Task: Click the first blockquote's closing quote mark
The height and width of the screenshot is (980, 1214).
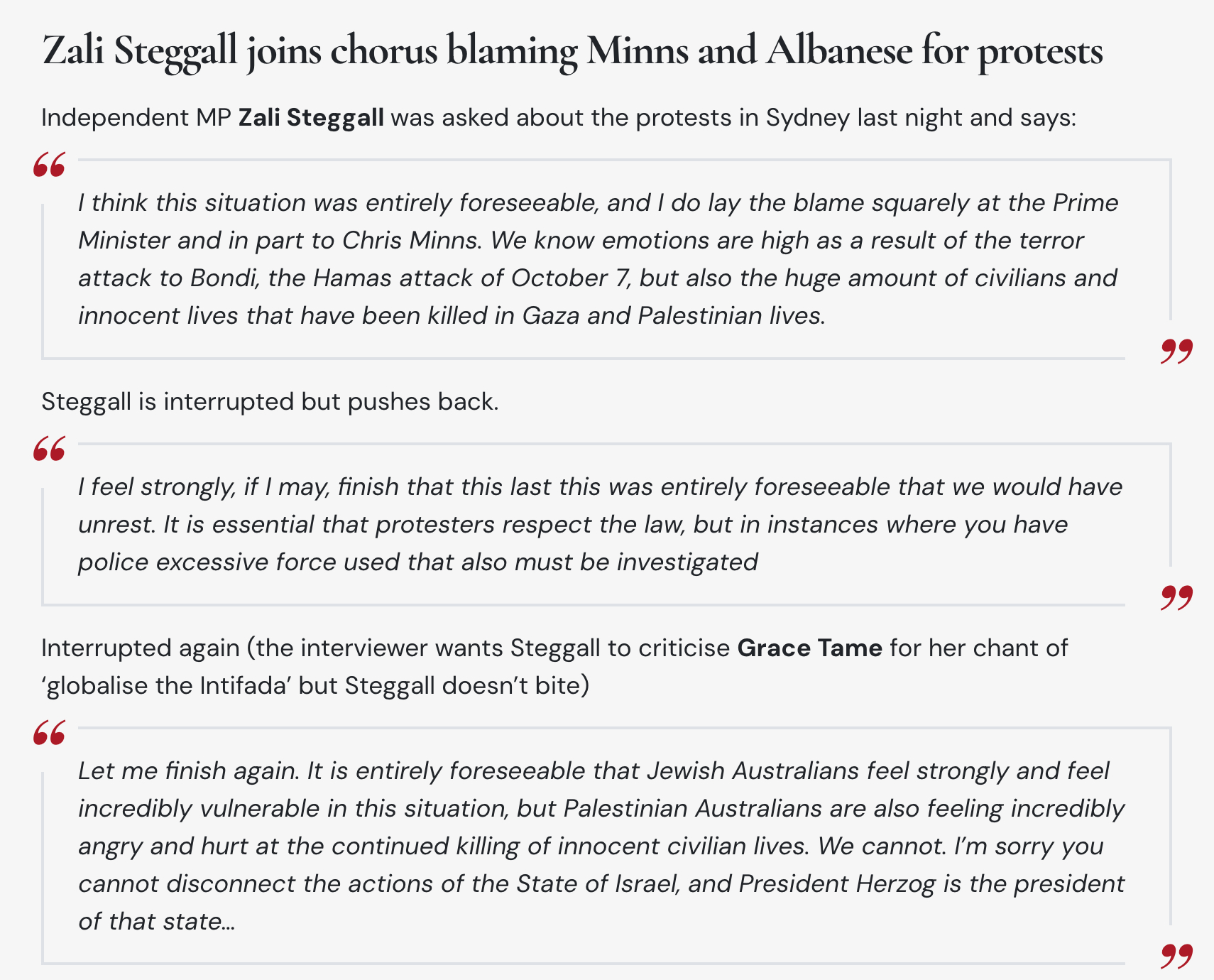Action: tap(1176, 351)
